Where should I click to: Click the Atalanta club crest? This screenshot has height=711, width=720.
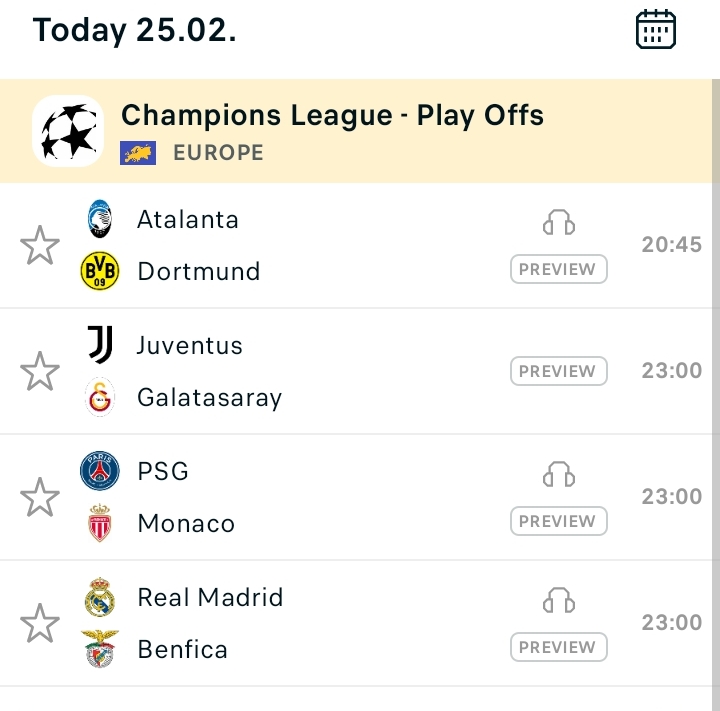point(99,219)
